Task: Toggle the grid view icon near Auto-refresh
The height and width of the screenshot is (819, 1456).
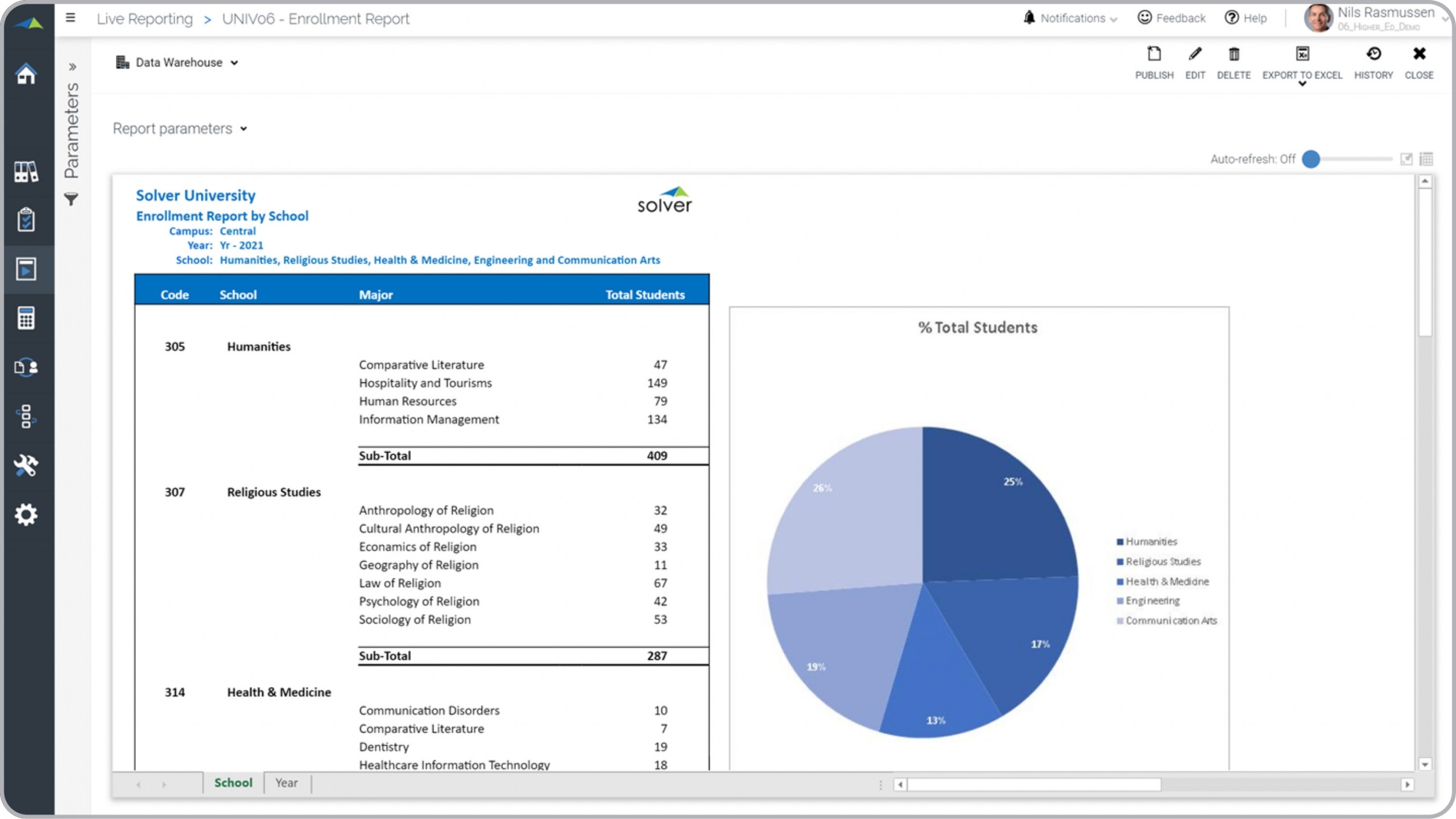Action: click(x=1426, y=159)
